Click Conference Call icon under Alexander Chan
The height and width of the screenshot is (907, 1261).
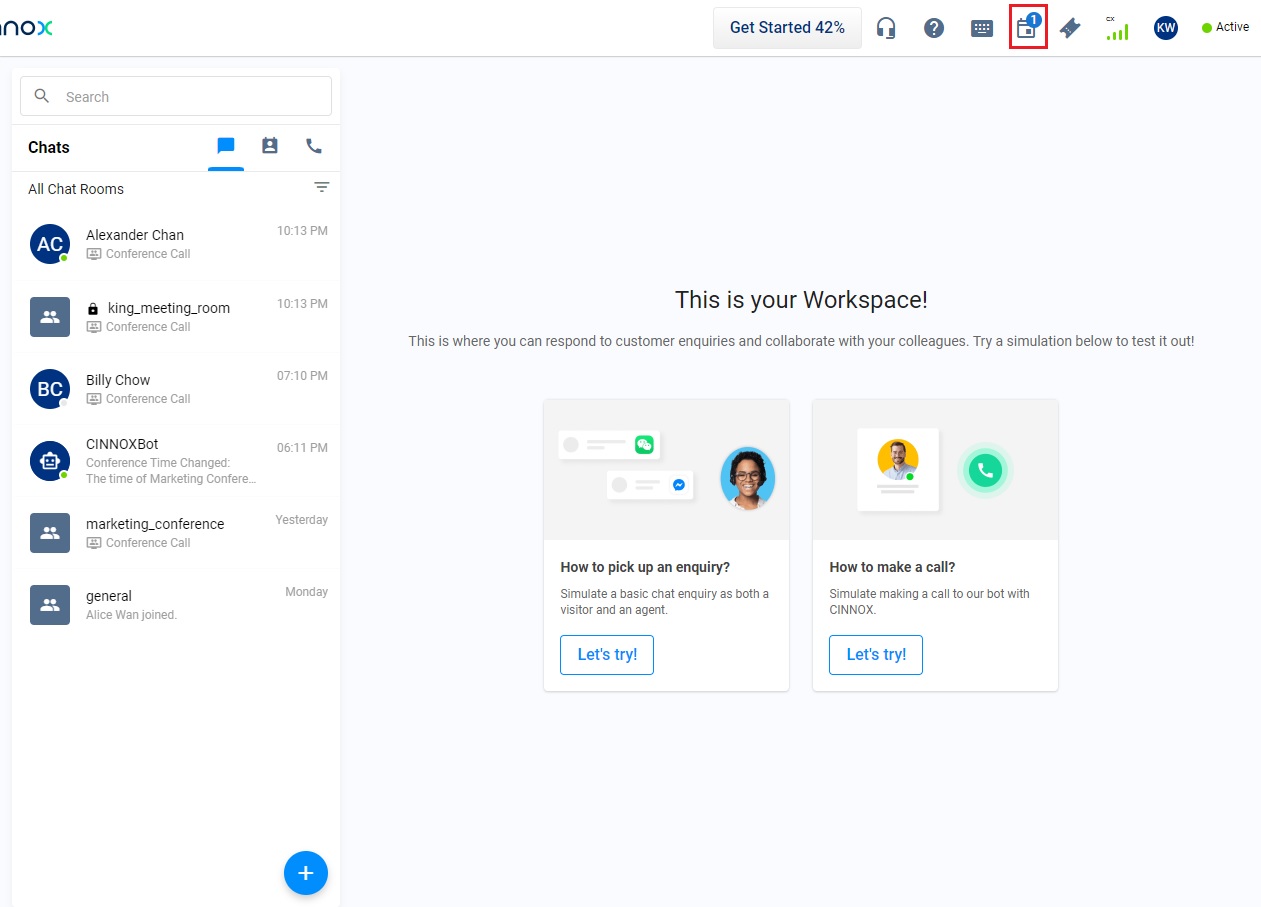[93, 254]
